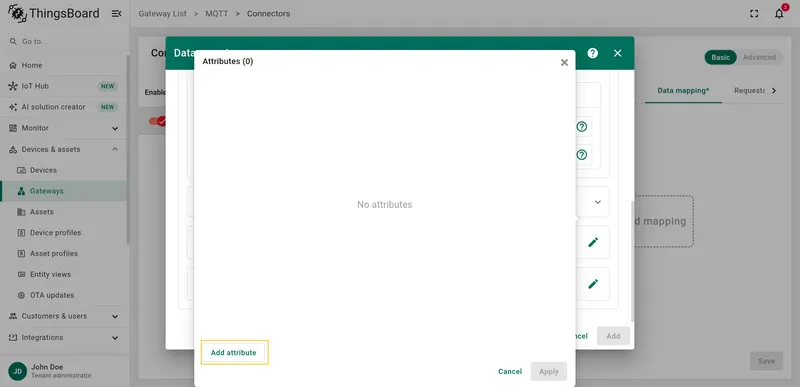
Task: Open Entity views
Action: pos(51,274)
